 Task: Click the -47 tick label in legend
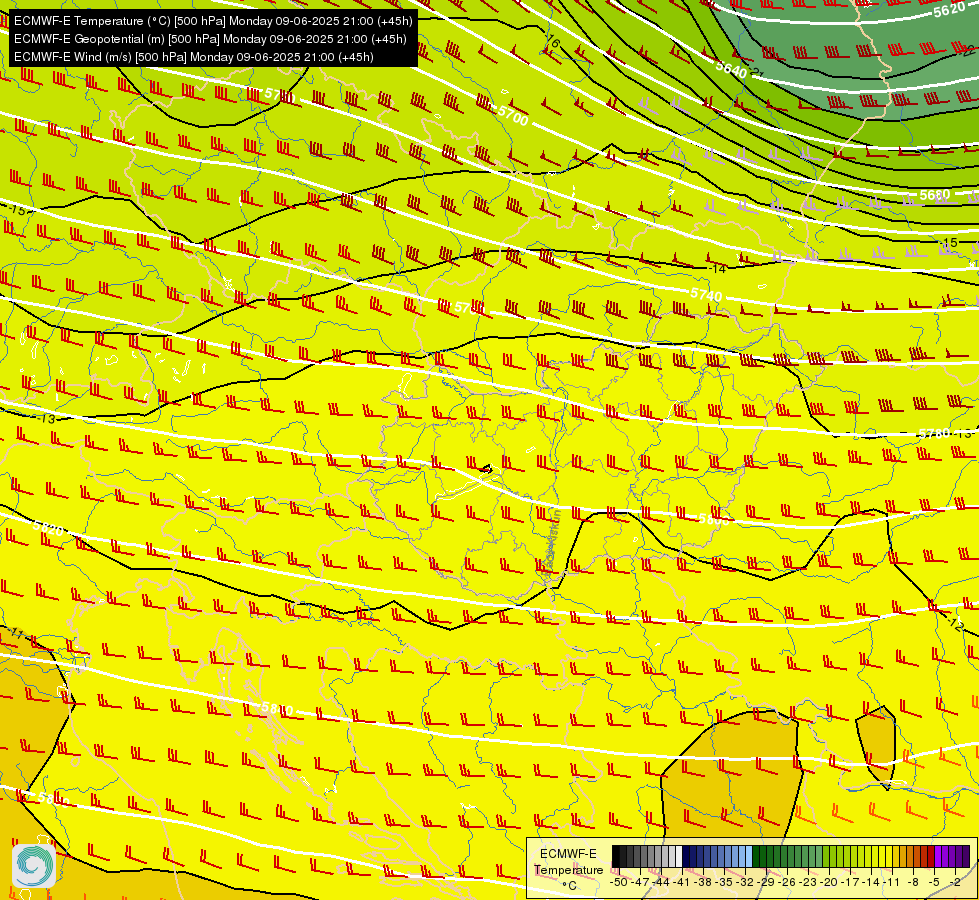[640, 882]
